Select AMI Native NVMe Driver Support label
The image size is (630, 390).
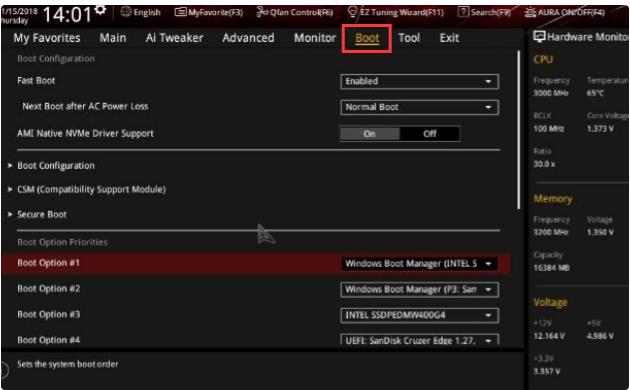[x=85, y=133]
